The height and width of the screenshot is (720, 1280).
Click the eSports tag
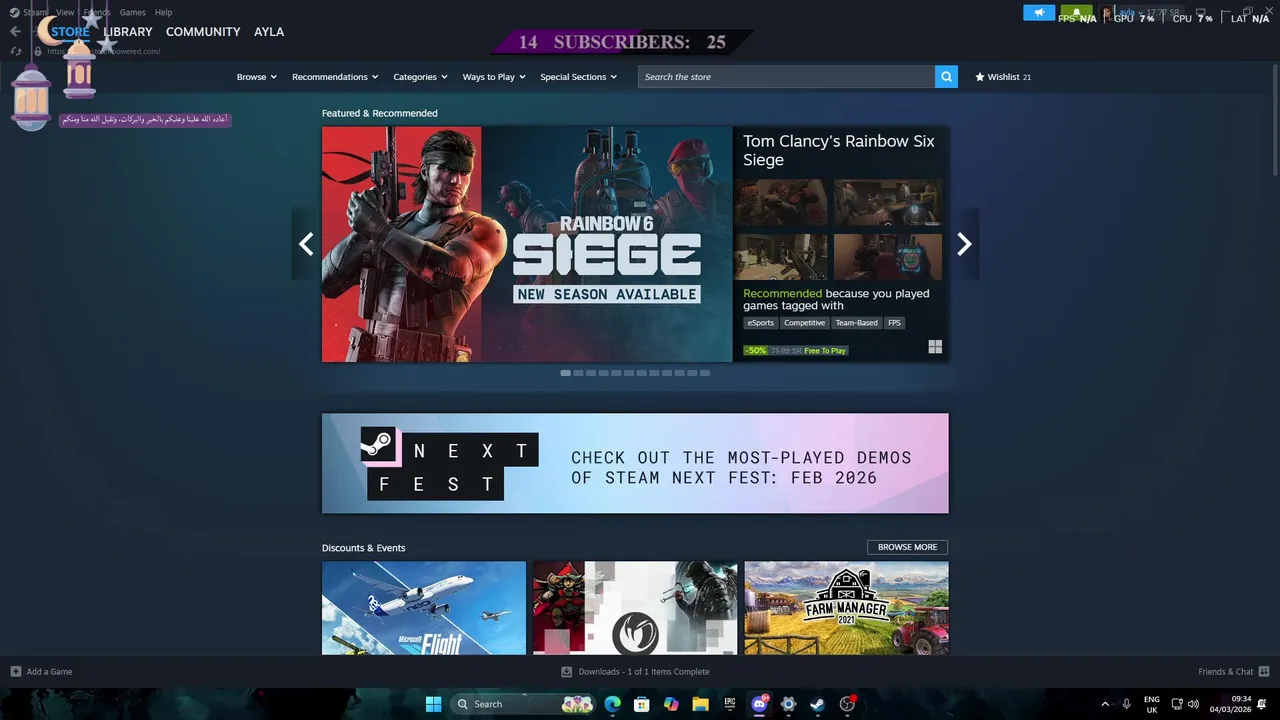pos(761,323)
